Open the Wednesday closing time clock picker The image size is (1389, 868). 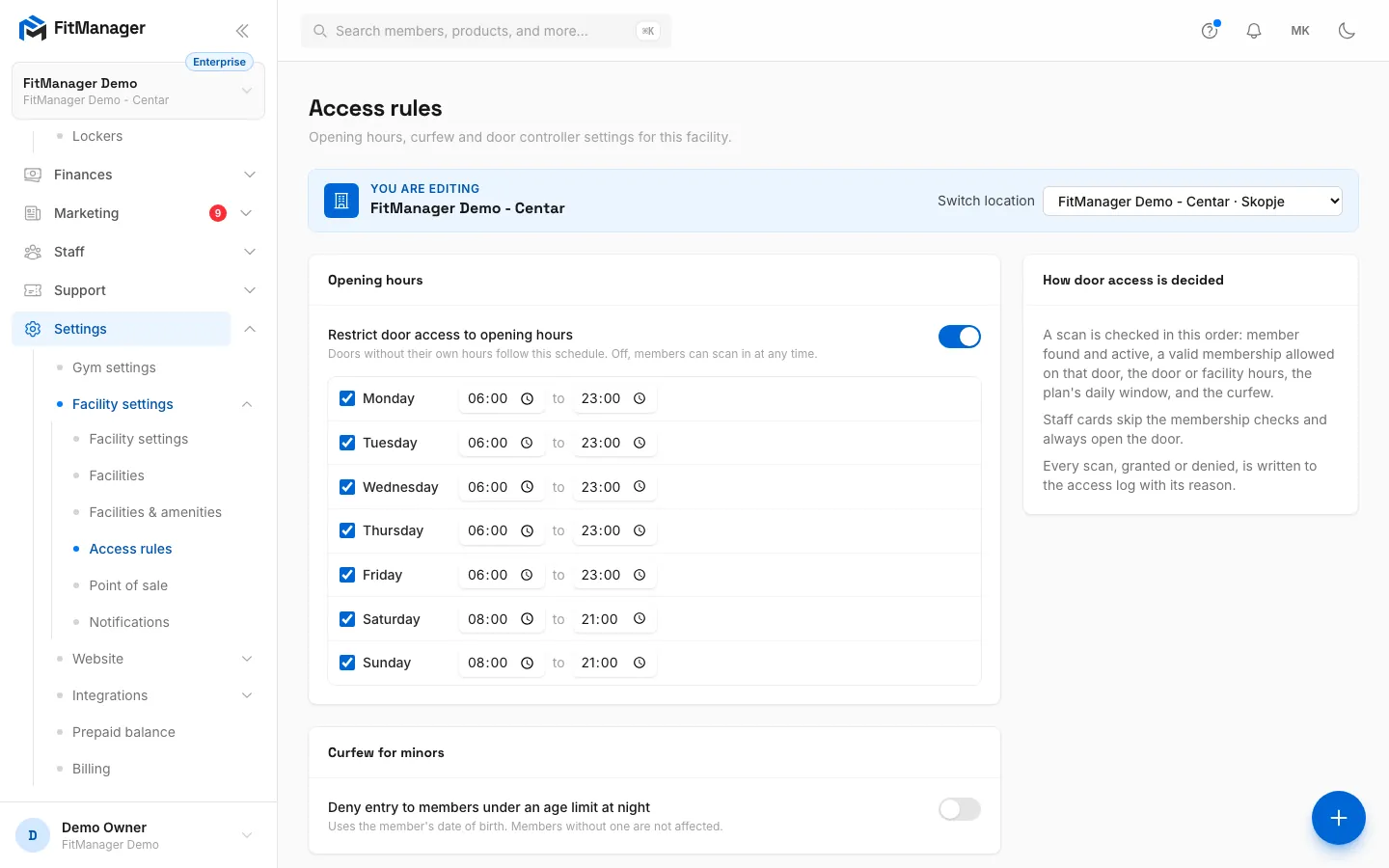click(x=640, y=487)
